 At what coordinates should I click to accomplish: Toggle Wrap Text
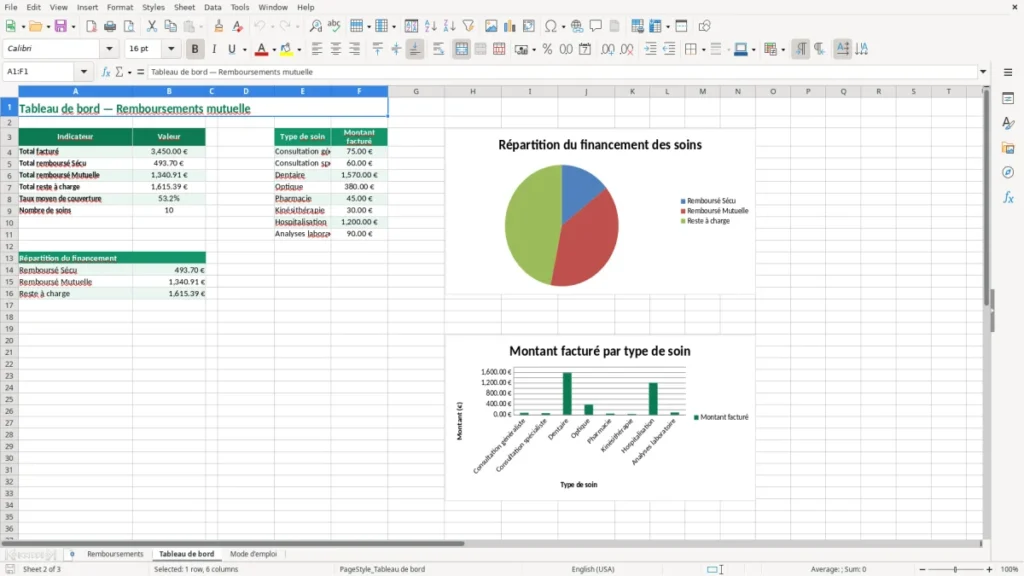tap(438, 49)
